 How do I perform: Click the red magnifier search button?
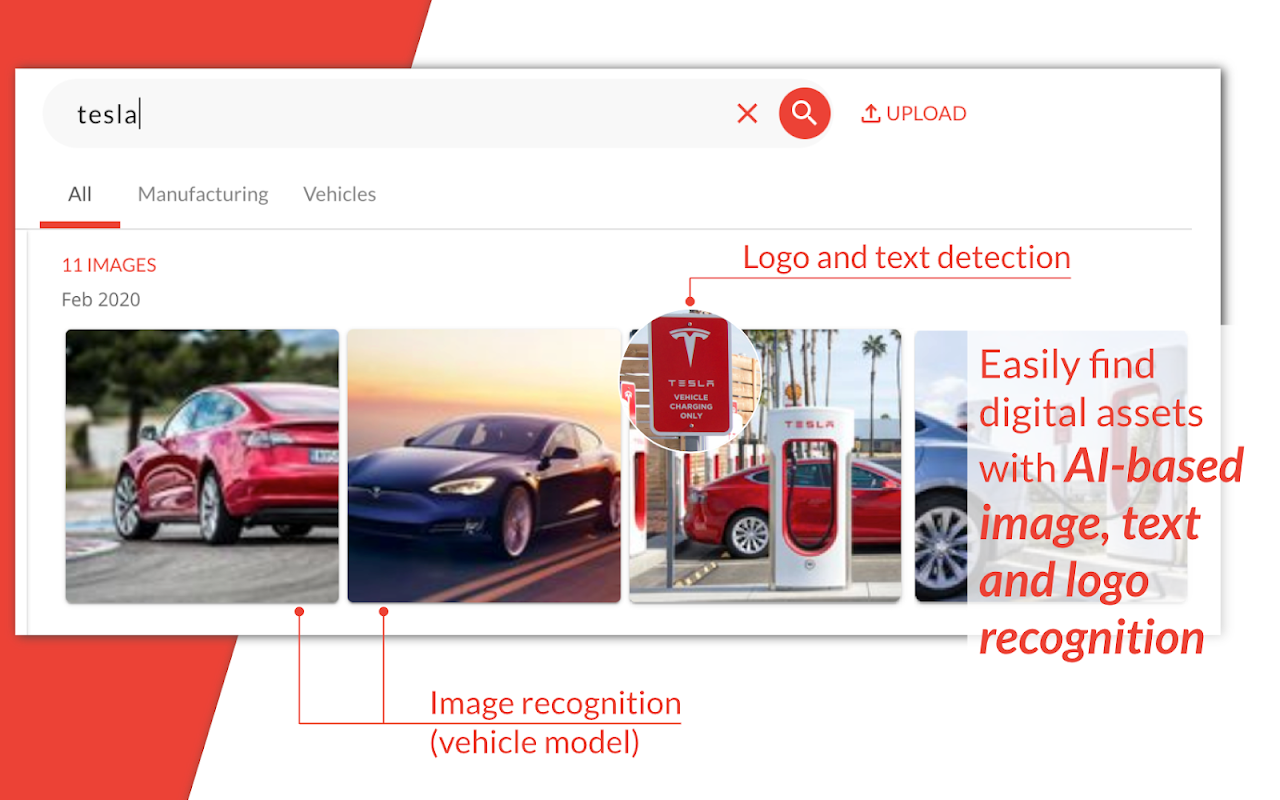click(805, 113)
